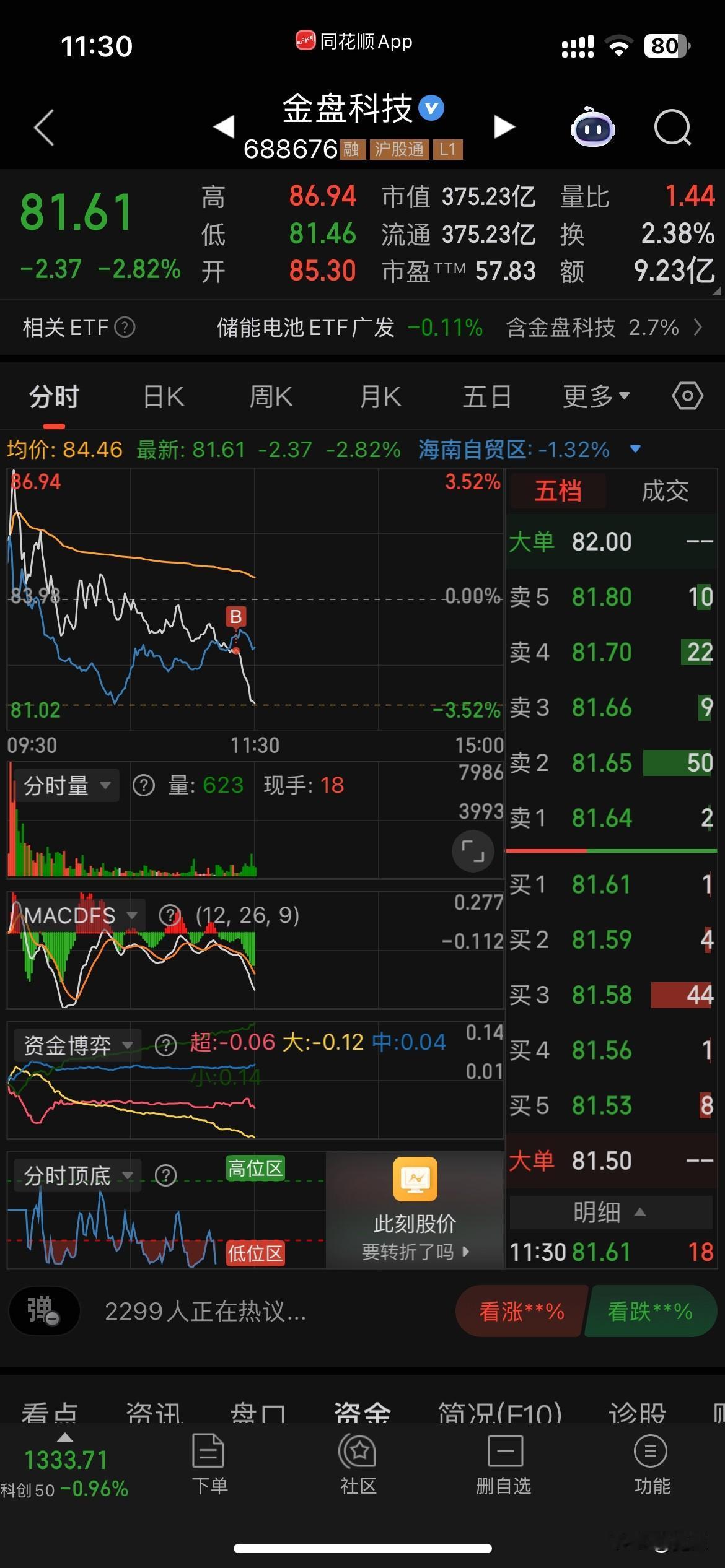Tap upper 大单 82.00 row

pyautogui.click(x=612, y=542)
